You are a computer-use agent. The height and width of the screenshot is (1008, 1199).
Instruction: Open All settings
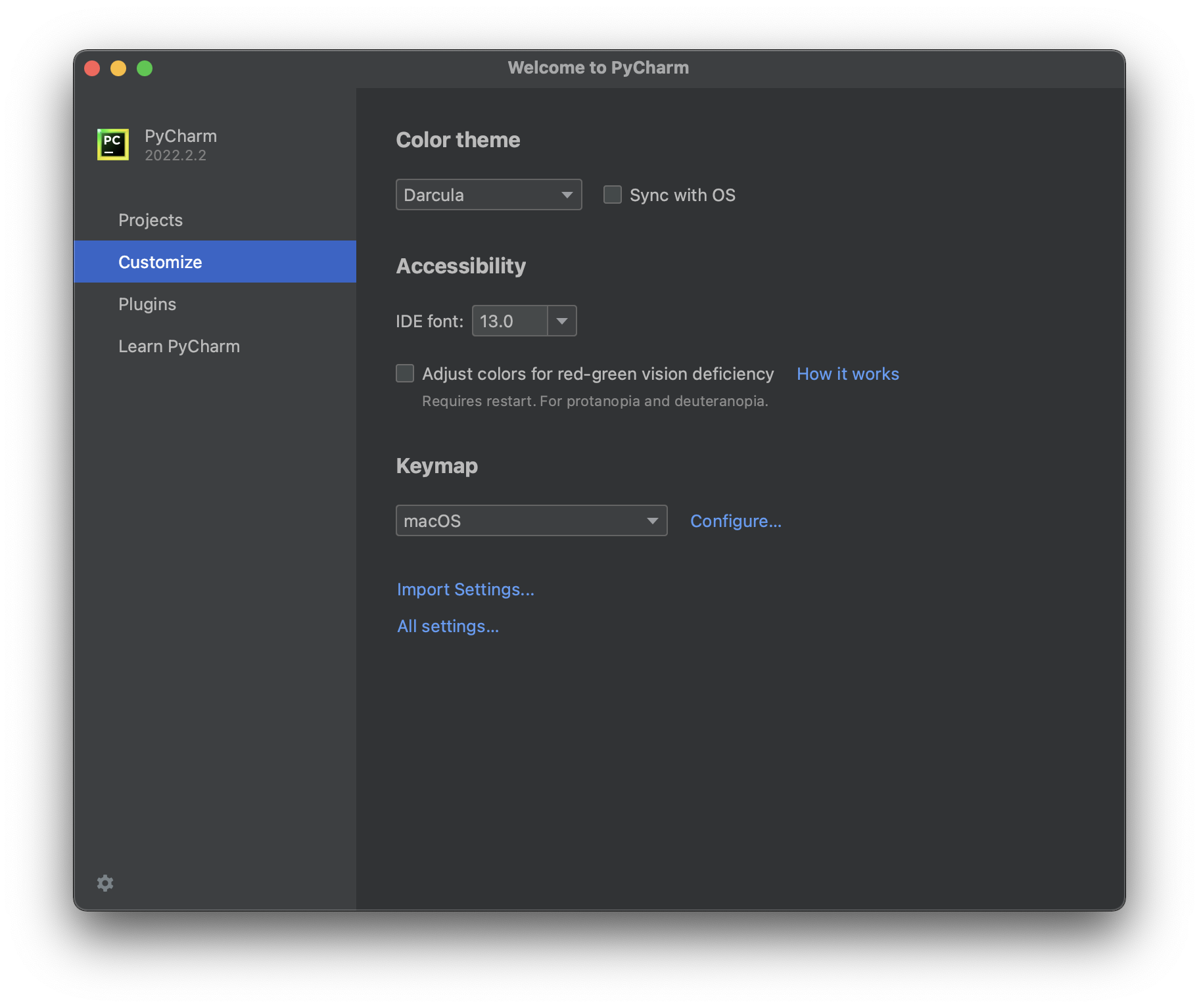(x=448, y=626)
